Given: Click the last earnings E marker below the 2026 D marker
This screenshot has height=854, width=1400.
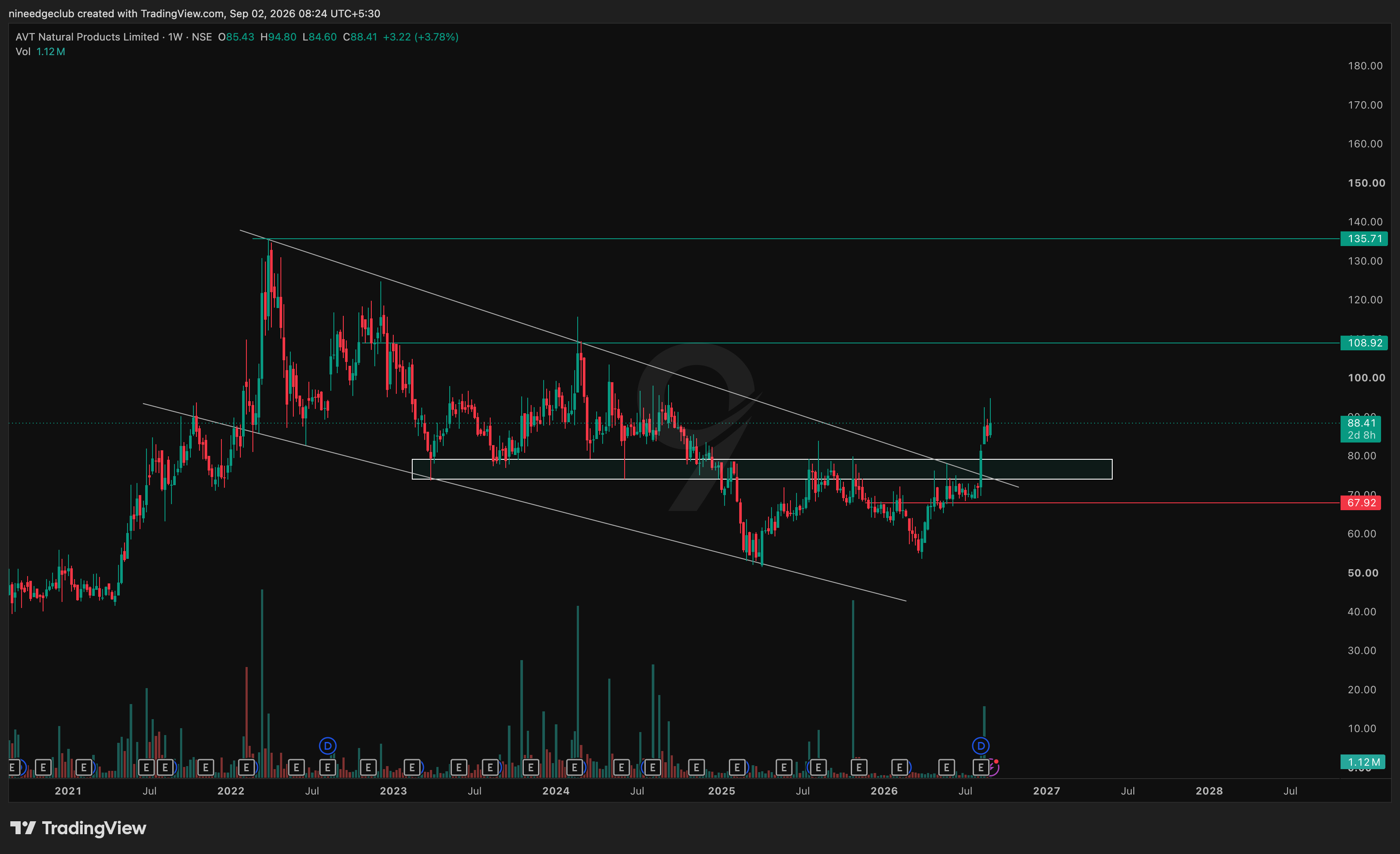Looking at the screenshot, I should [981, 768].
